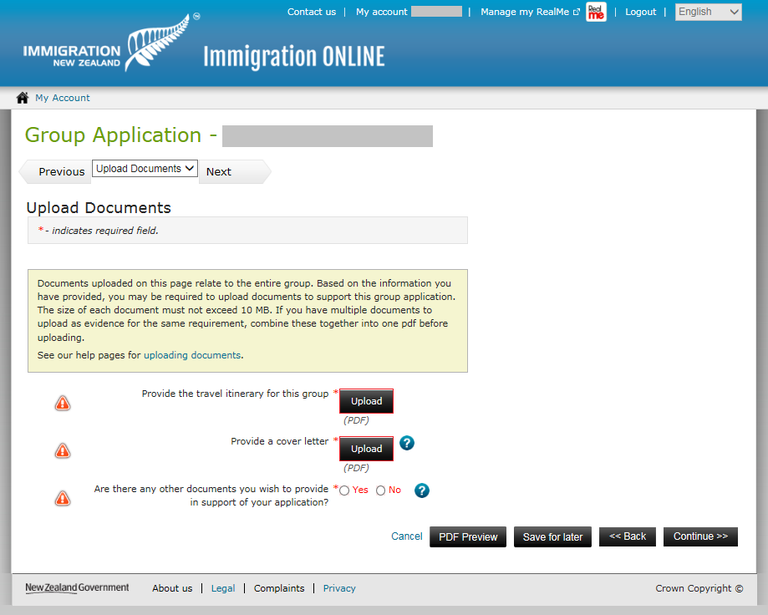Click warning icon next to travel itinerary
The width and height of the screenshot is (768, 615).
(63, 403)
